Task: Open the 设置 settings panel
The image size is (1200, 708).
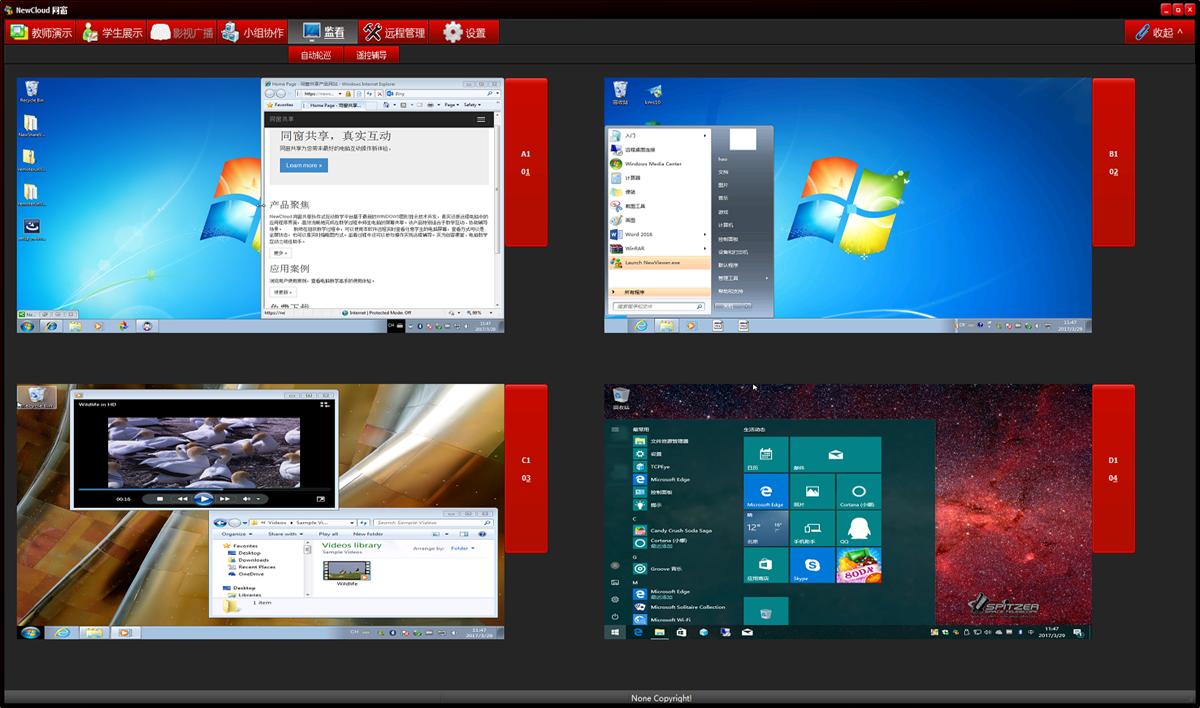Action: (464, 32)
